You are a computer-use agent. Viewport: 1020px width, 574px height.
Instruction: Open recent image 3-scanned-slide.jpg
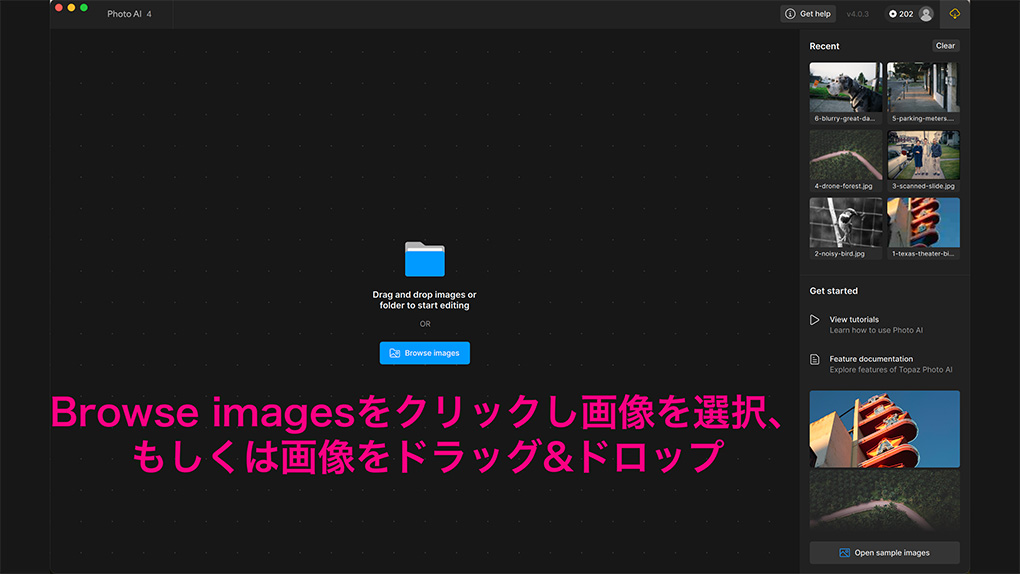coord(923,160)
